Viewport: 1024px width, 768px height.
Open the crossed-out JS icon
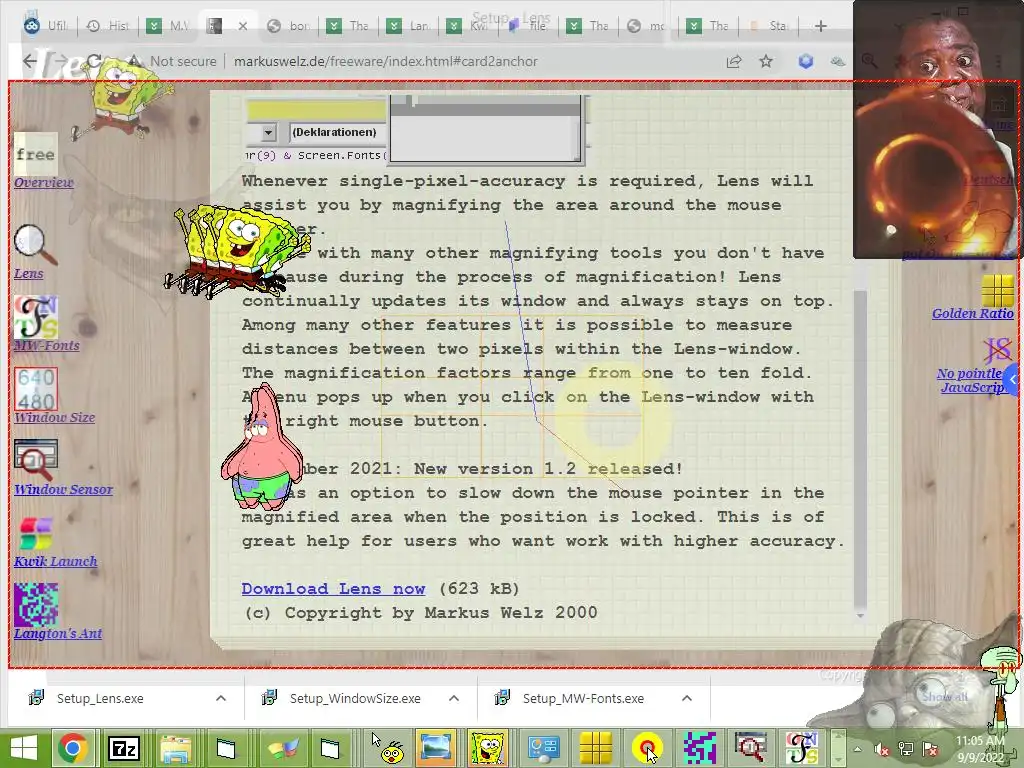(997, 351)
